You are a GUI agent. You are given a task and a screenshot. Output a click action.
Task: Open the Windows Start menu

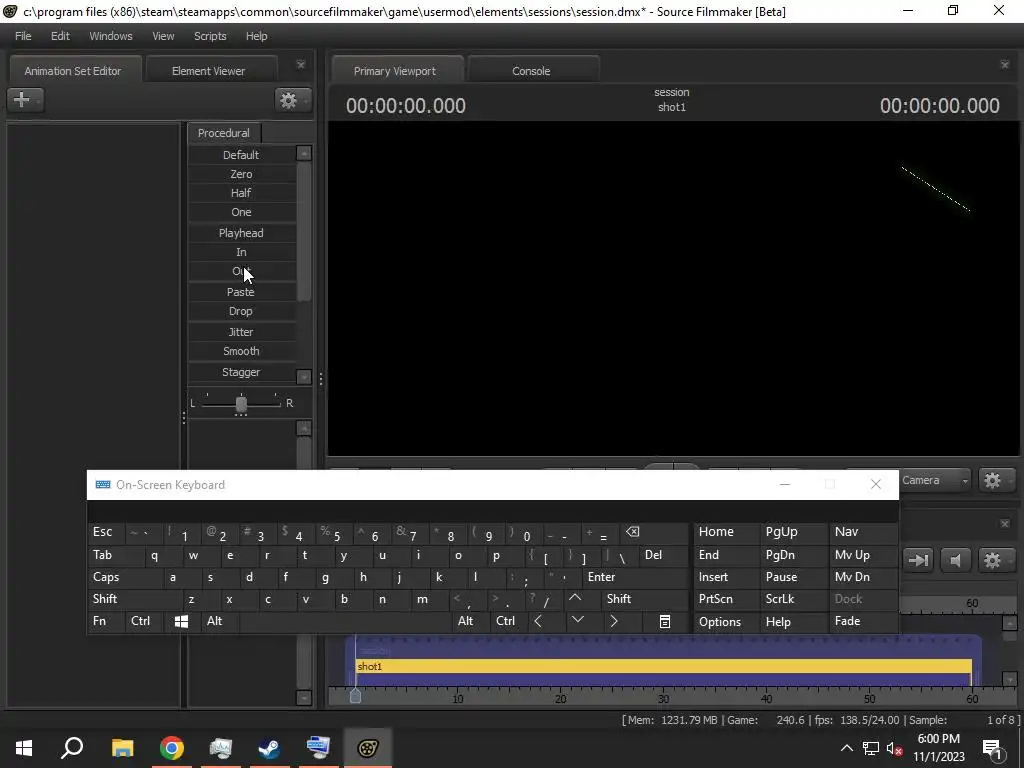(24, 748)
